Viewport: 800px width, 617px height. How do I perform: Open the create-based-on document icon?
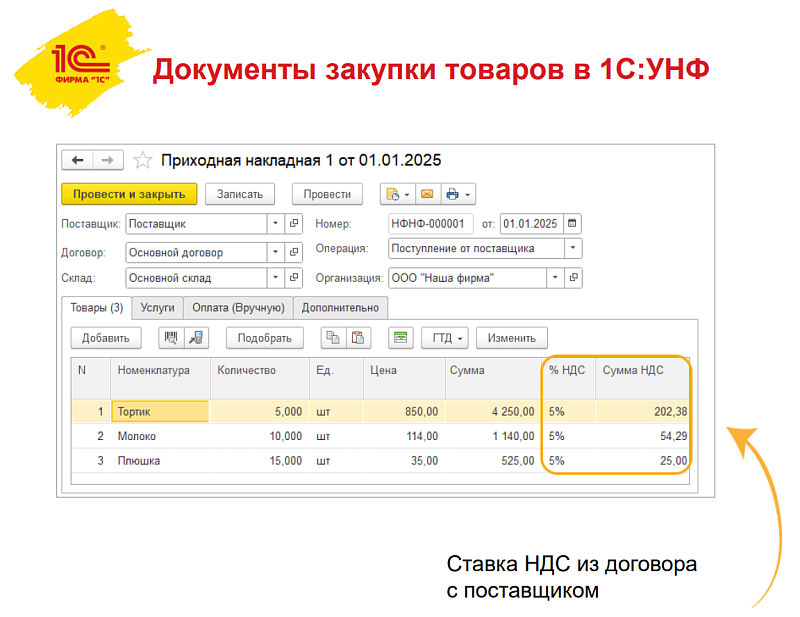pos(397,194)
